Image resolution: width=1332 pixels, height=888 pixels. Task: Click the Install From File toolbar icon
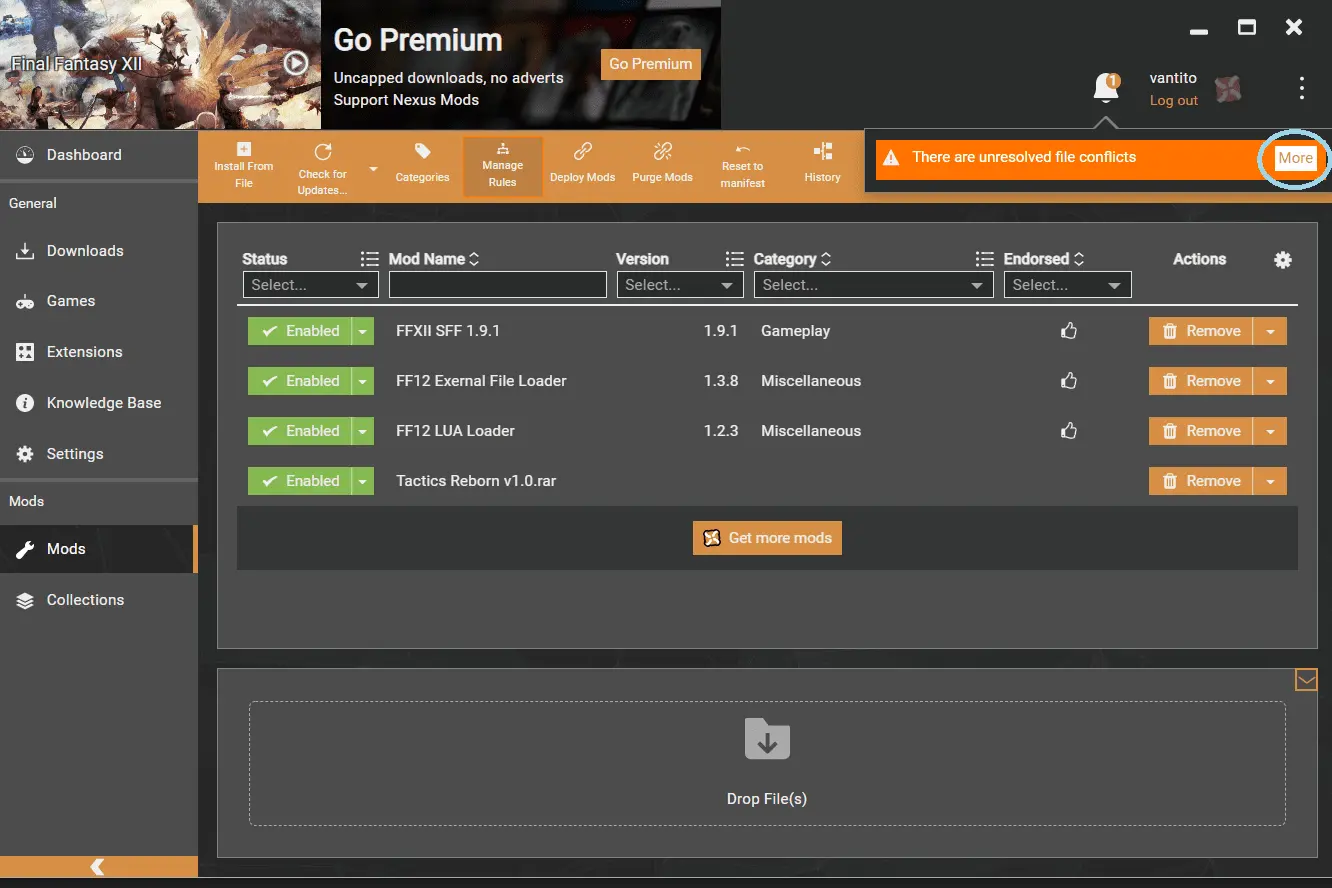[243, 149]
